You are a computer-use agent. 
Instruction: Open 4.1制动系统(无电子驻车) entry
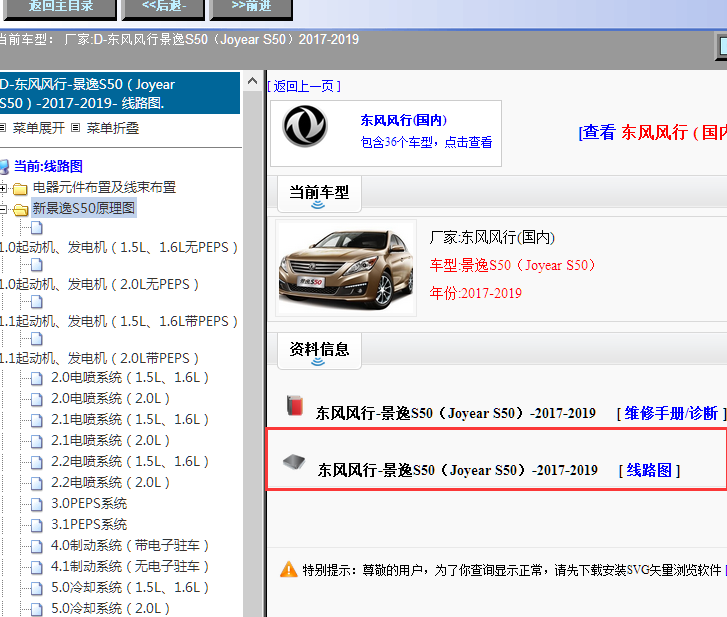click(130, 566)
